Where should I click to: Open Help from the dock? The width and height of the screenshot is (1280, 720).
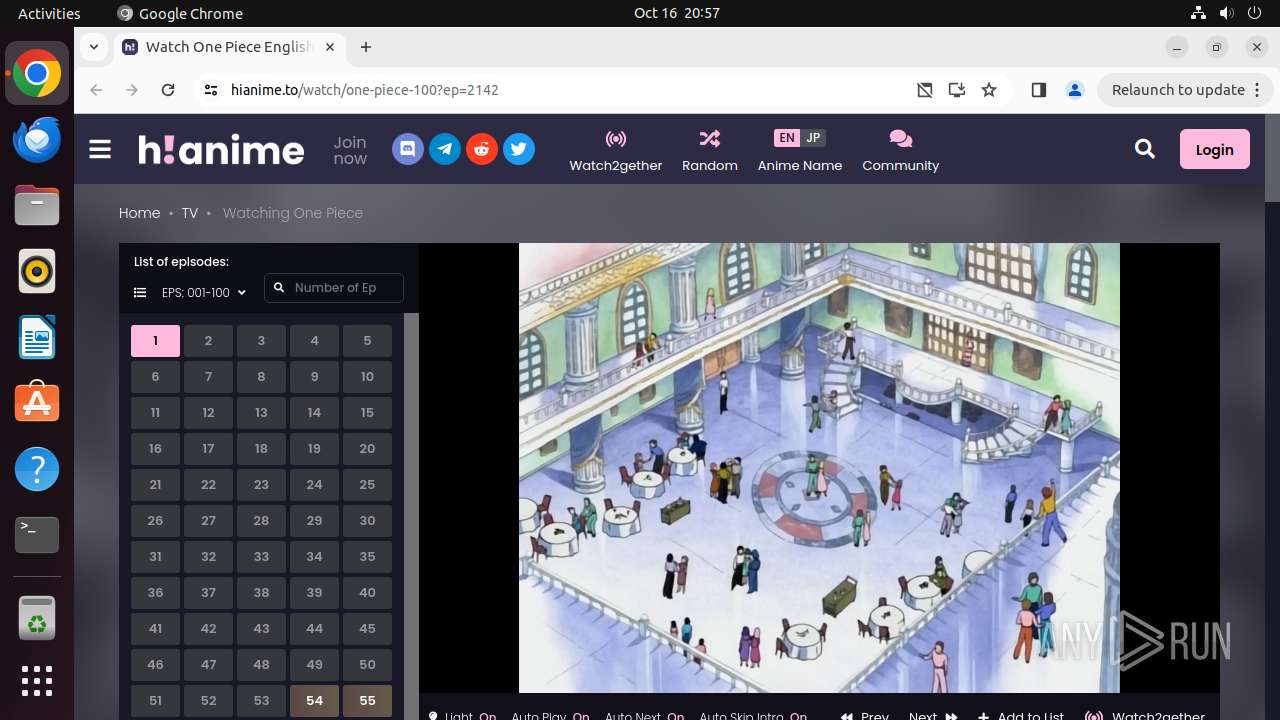tap(37, 469)
